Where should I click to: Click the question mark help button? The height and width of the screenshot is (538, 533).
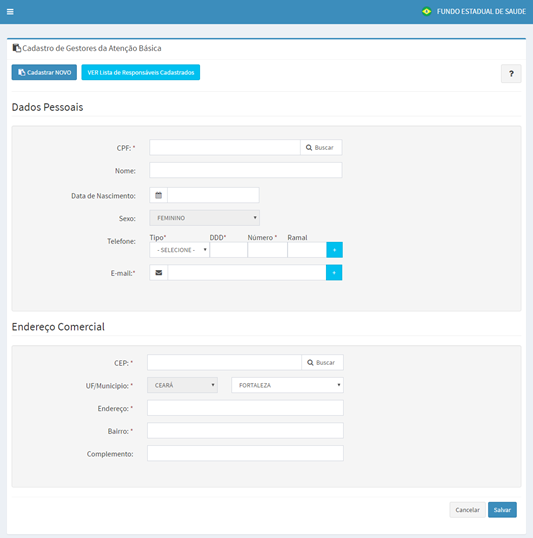[511, 73]
